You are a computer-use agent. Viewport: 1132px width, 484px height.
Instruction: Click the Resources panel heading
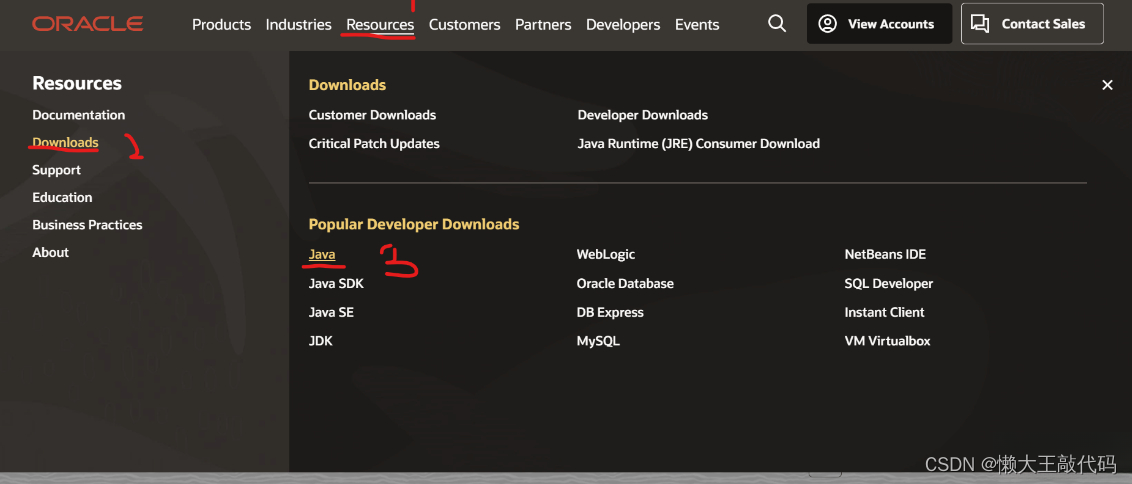click(77, 84)
